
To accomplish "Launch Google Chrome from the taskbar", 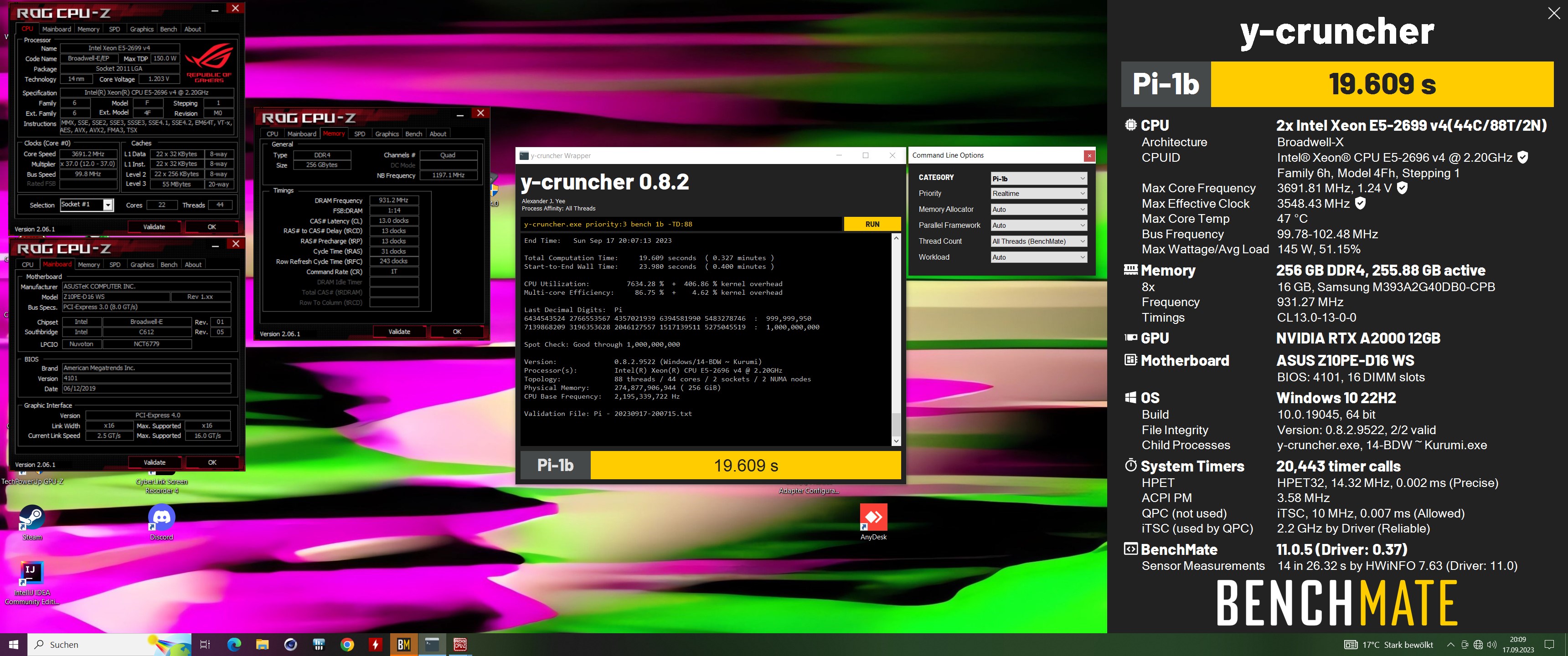I will tap(347, 645).
